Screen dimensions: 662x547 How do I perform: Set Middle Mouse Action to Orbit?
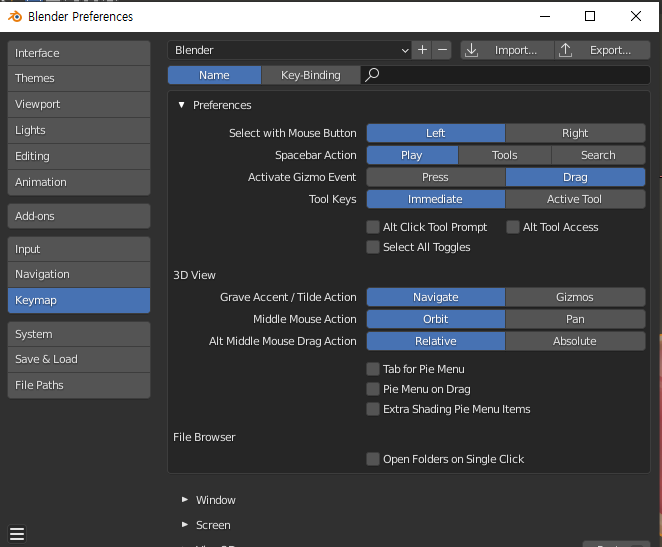pos(436,319)
